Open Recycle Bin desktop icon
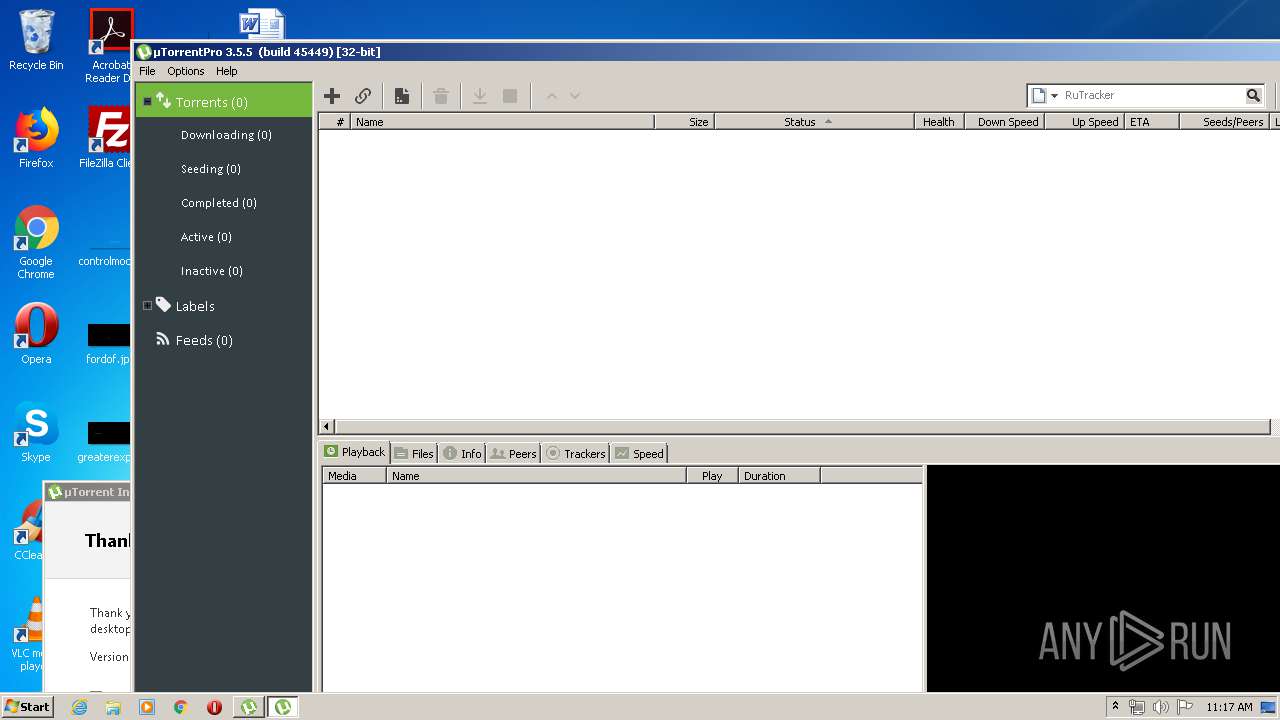 [36, 40]
